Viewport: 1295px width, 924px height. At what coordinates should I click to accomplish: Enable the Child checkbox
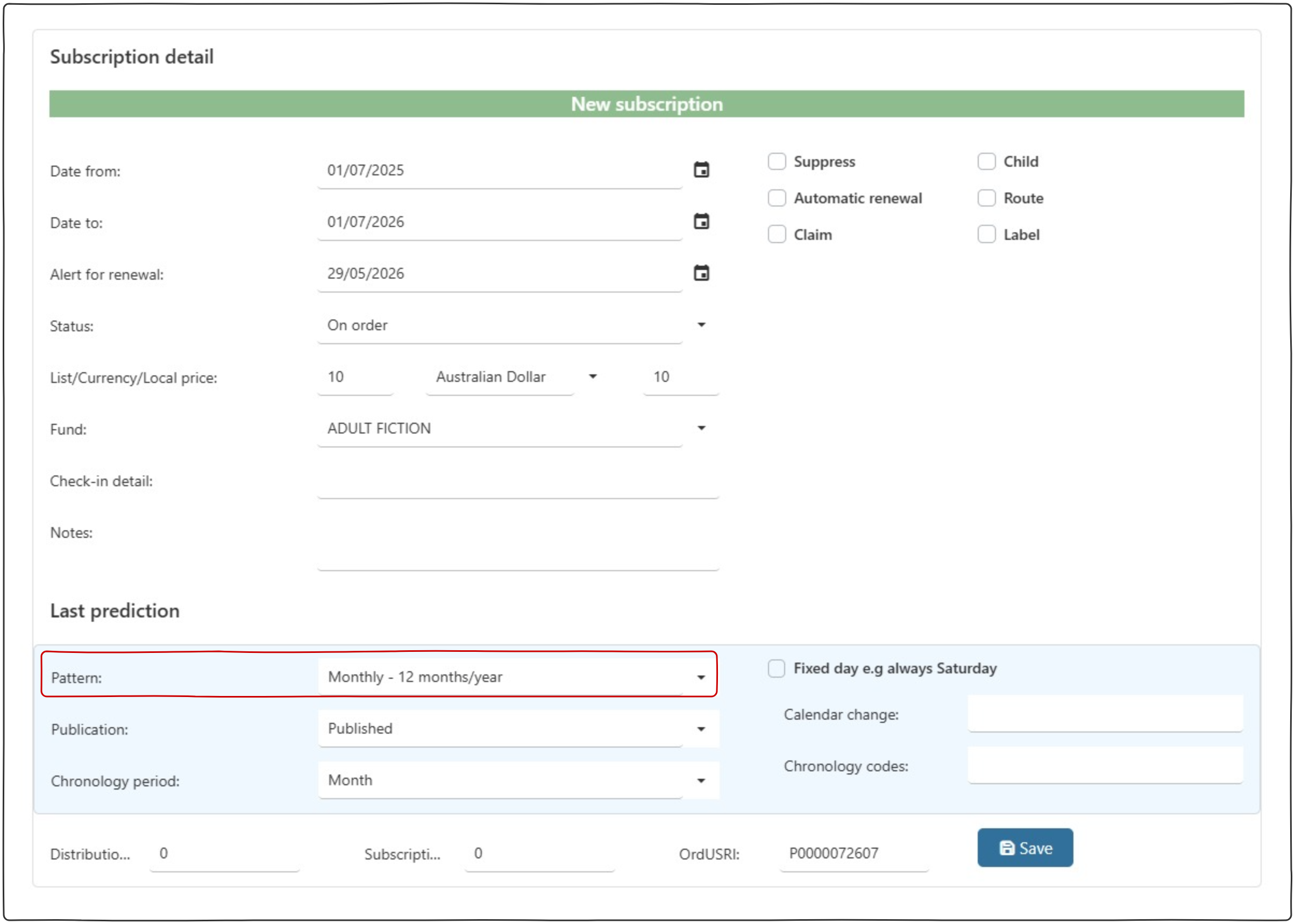(x=986, y=161)
